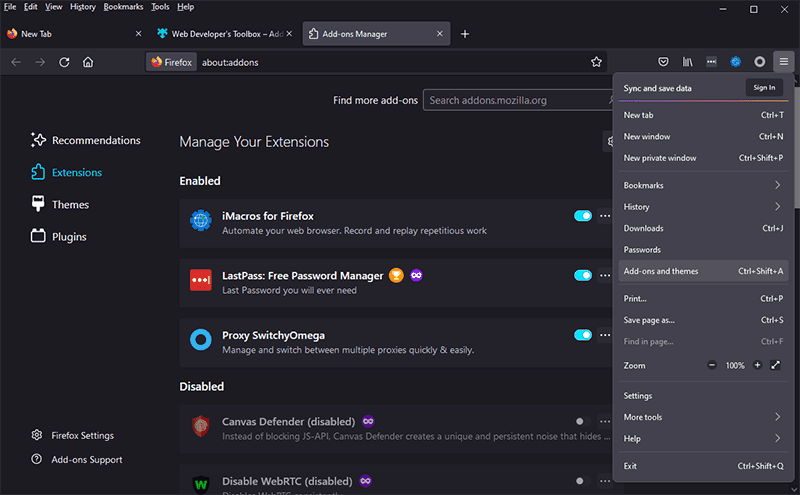
Task: Click the recommended trophy badge on LastPass
Action: (x=396, y=276)
